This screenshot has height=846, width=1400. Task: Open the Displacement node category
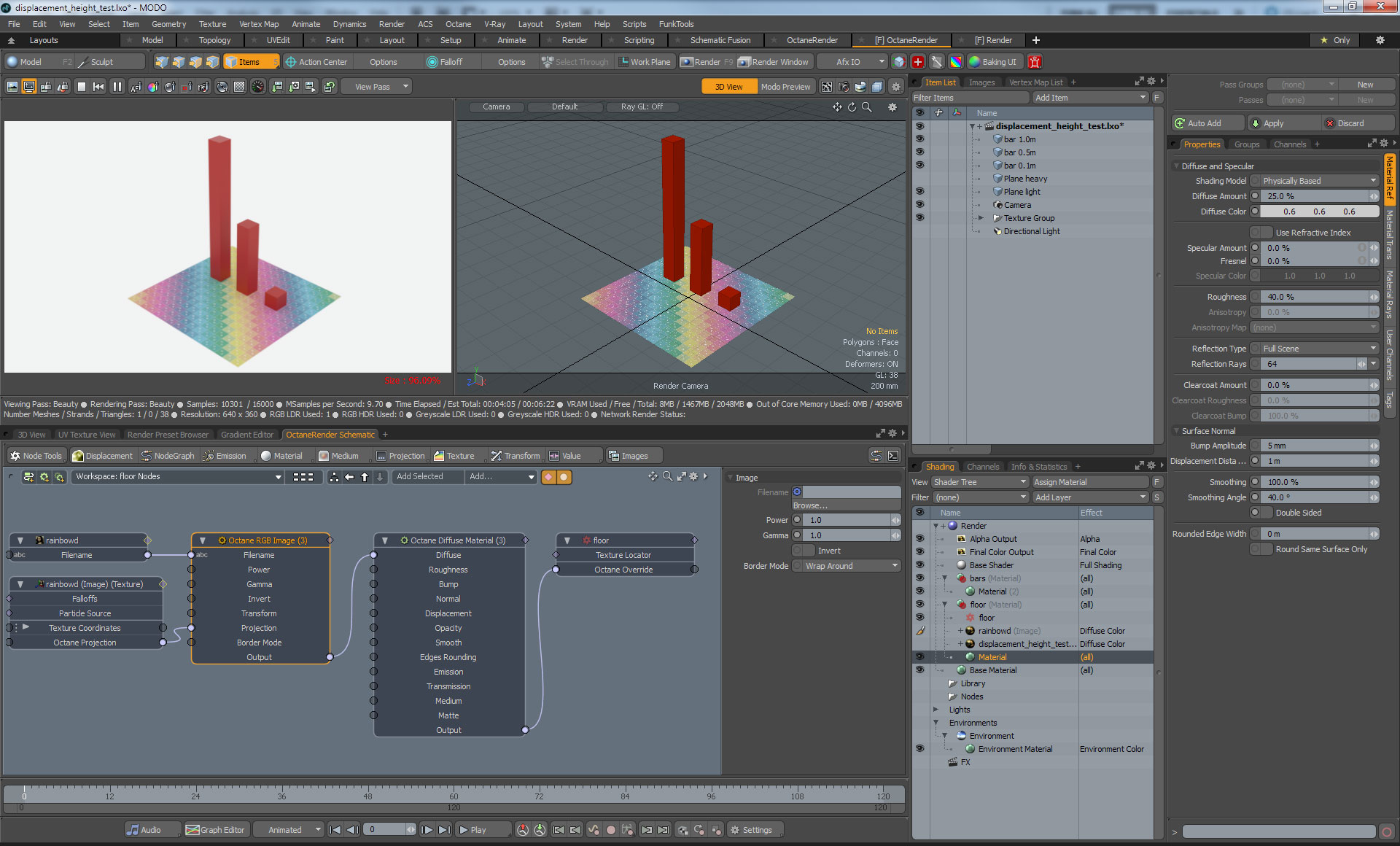click(x=103, y=456)
